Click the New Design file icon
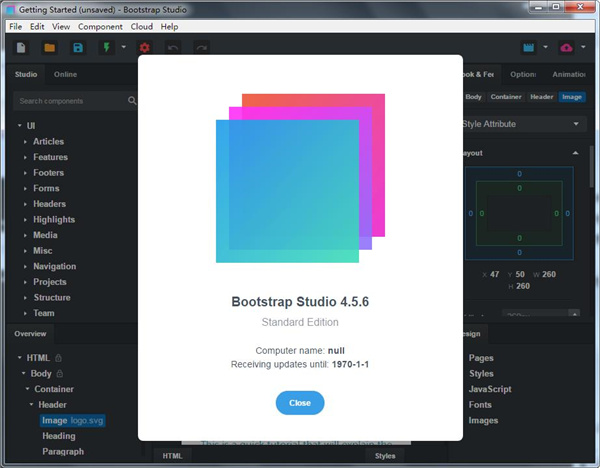600x468 pixels. coord(21,48)
